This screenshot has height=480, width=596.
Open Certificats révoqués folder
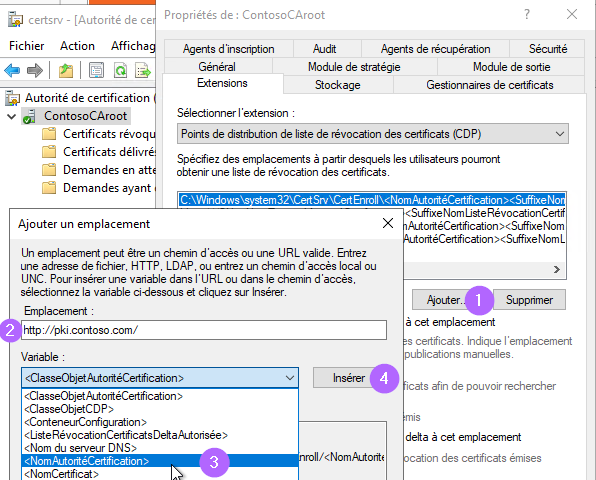tap(109, 134)
